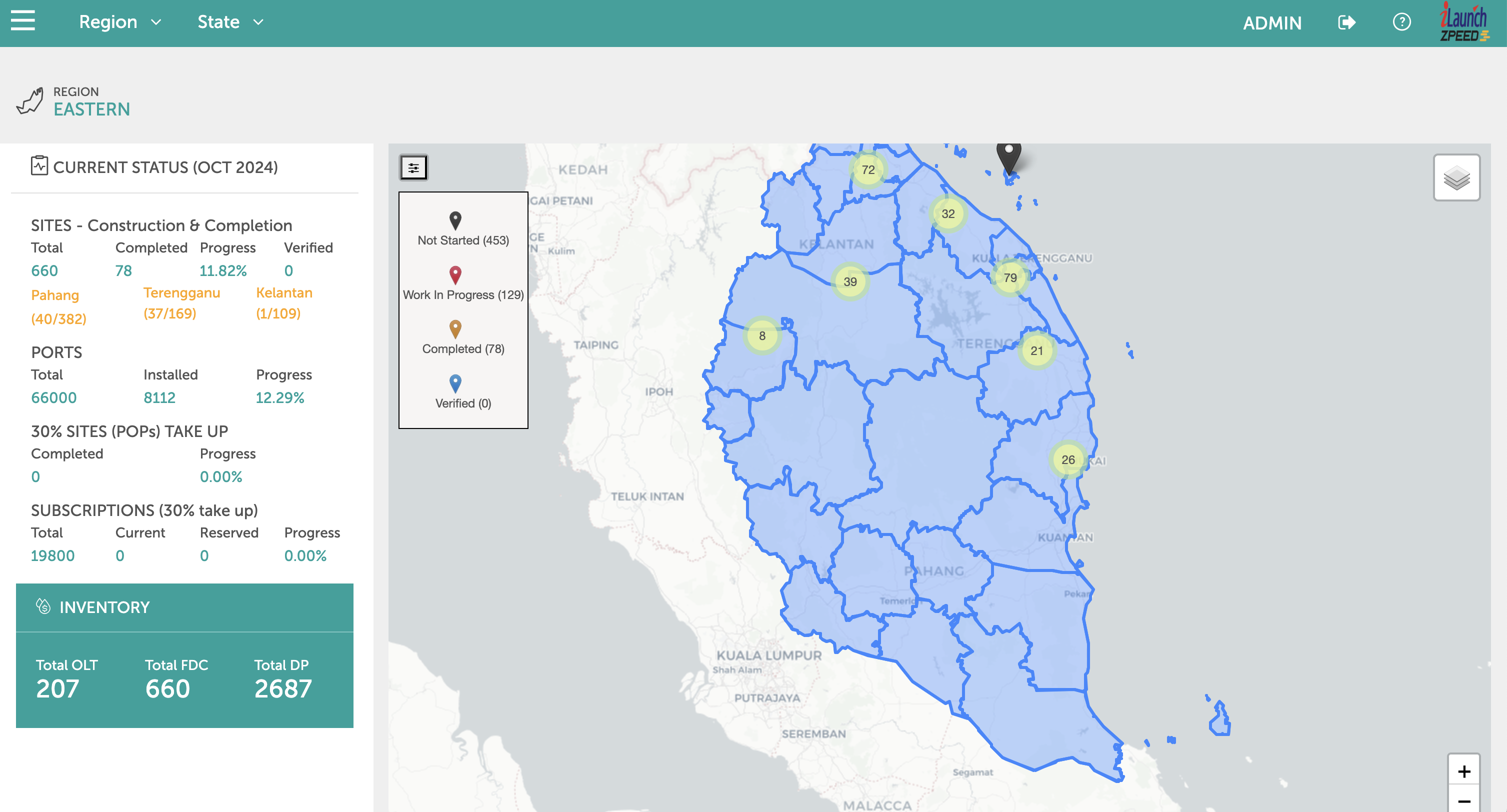Toggle the map legend filter button
The width and height of the screenshot is (1507, 812).
[413, 168]
